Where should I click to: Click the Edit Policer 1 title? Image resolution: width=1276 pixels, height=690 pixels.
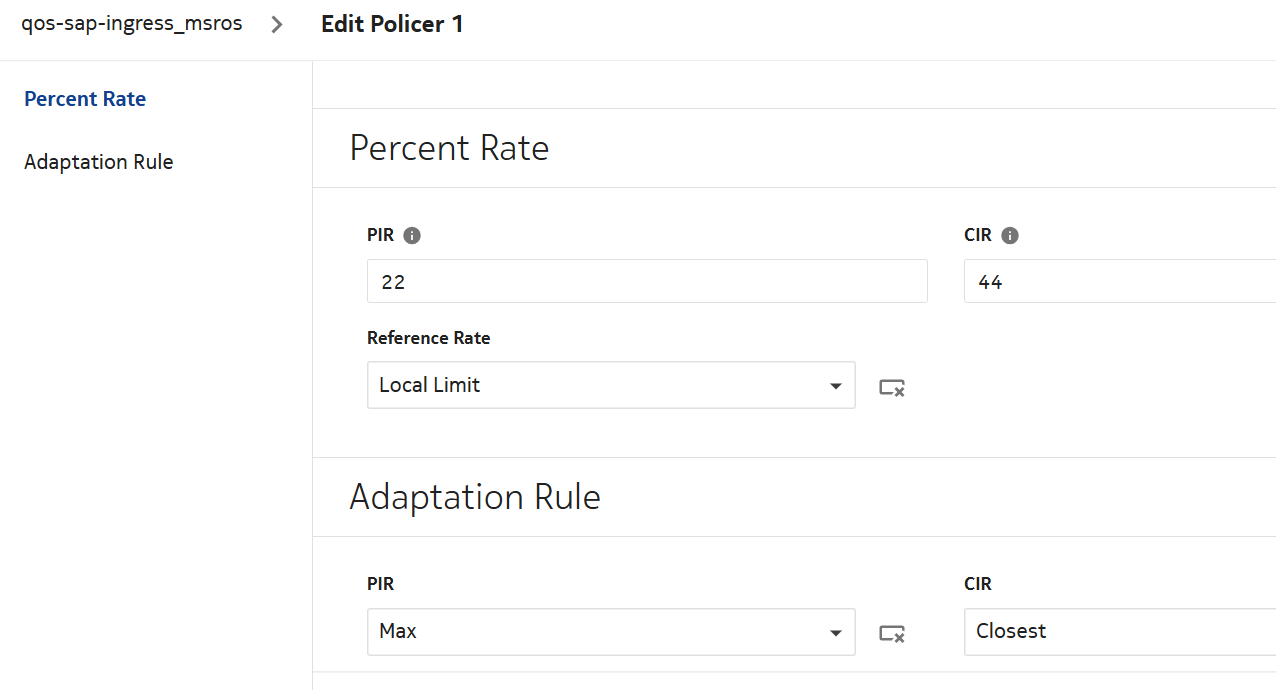pyautogui.click(x=392, y=25)
